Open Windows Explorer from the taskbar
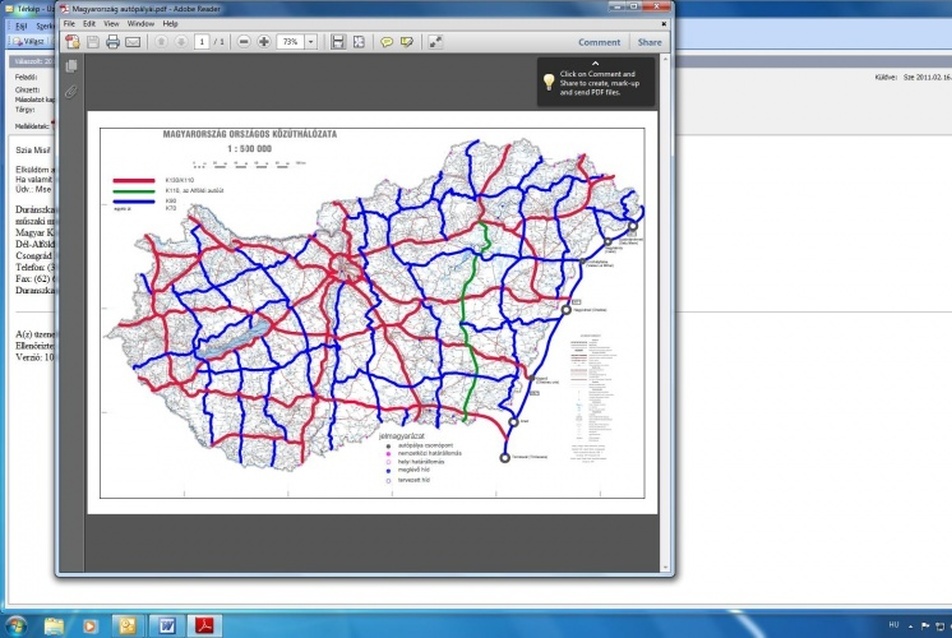 53,625
